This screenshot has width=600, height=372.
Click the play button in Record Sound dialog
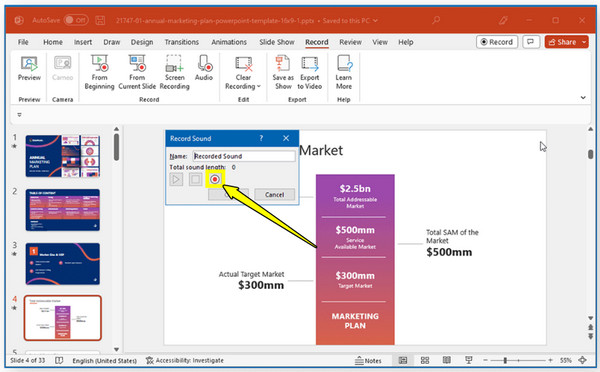(x=176, y=179)
